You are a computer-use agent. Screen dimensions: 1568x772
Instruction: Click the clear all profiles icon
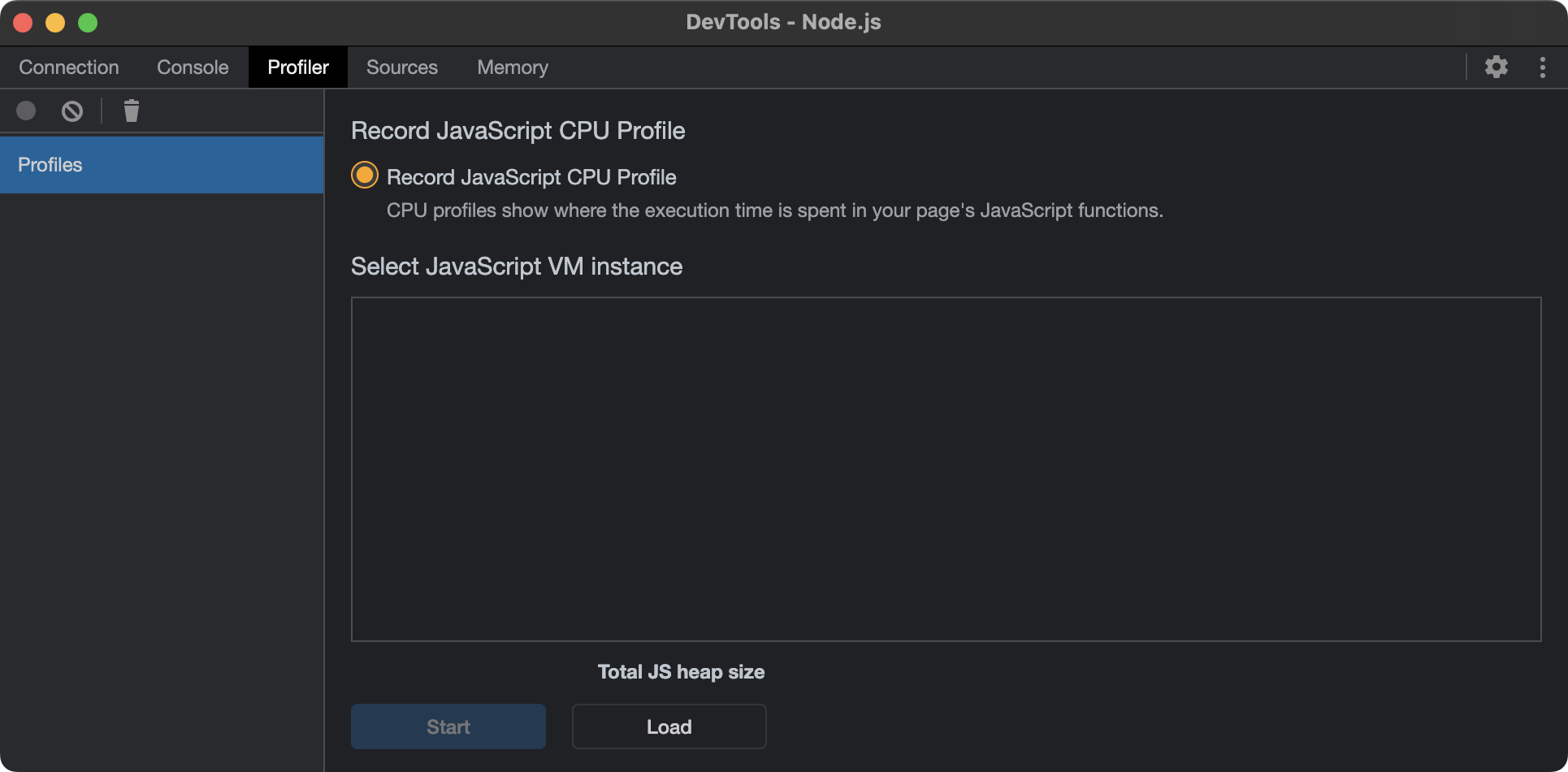click(x=72, y=111)
